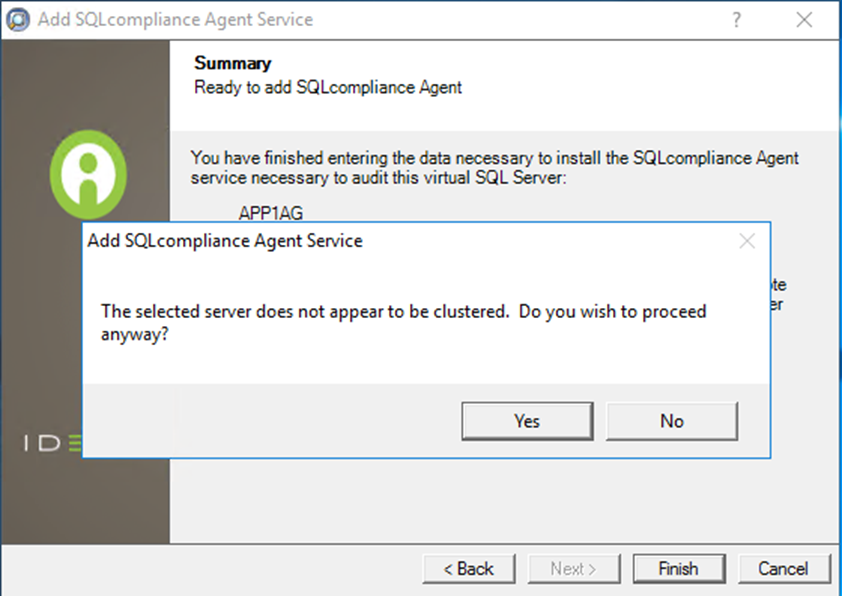Close the wizard window with the top X

pyautogui.click(x=804, y=20)
